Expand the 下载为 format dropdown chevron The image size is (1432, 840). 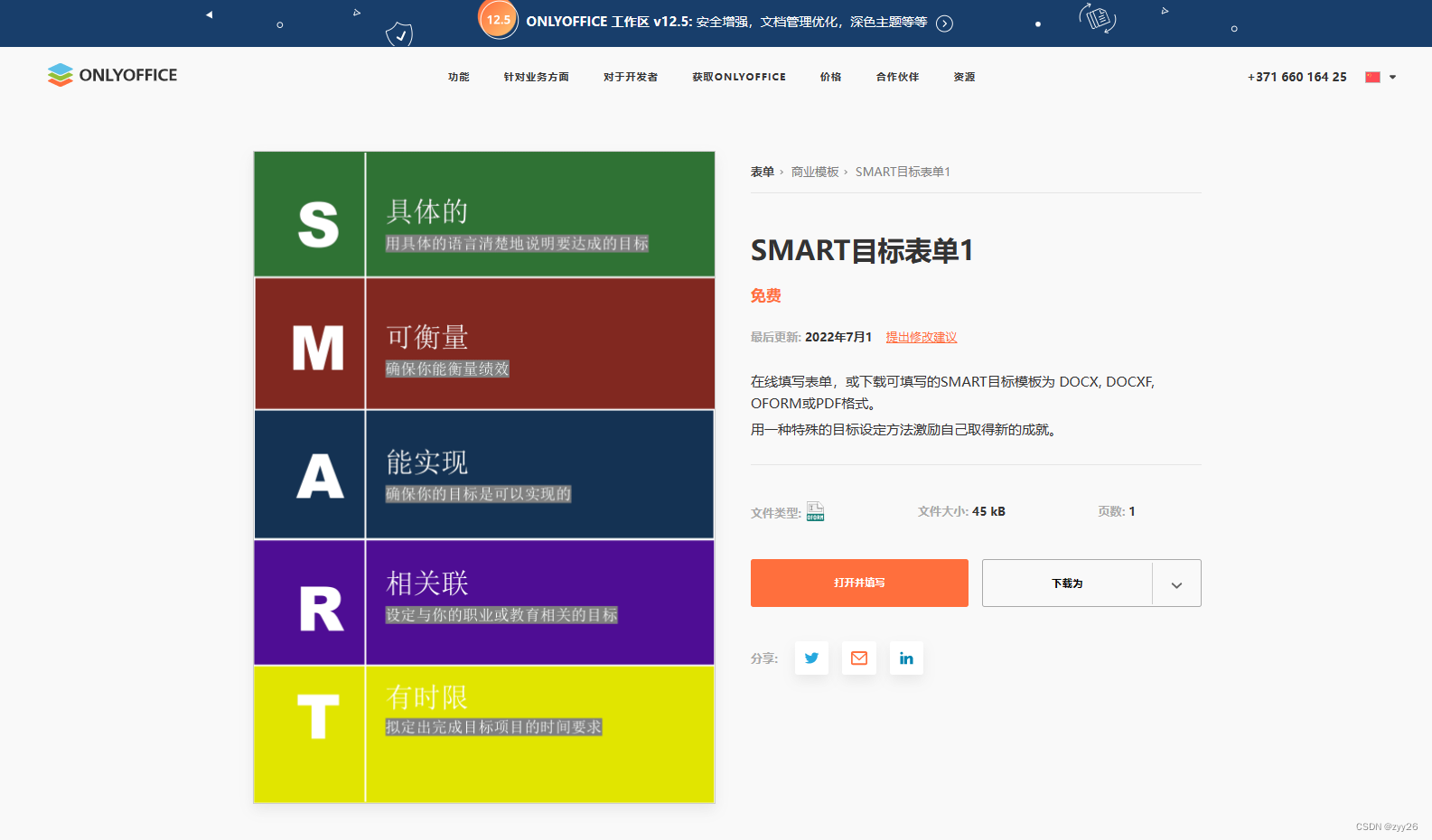tap(1176, 583)
